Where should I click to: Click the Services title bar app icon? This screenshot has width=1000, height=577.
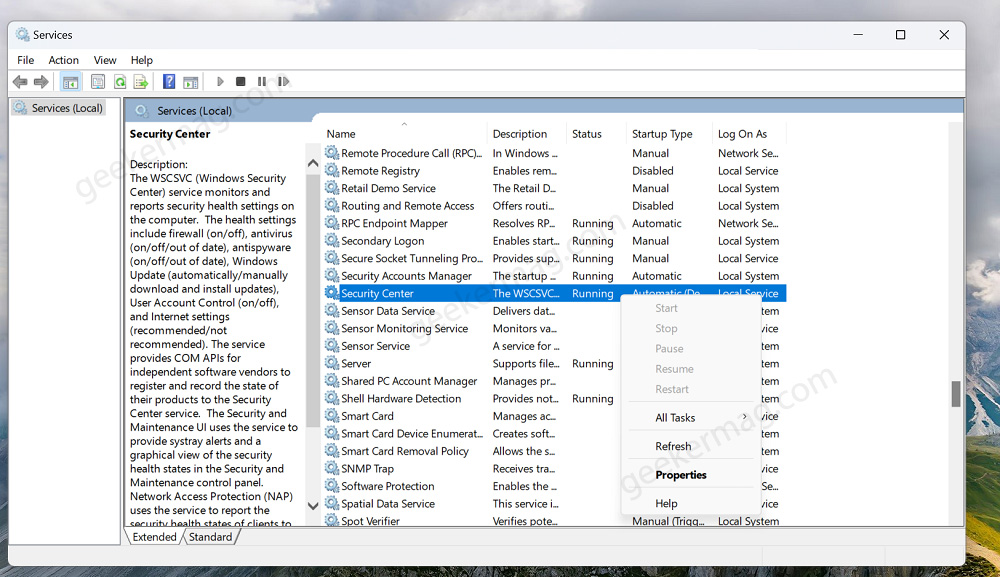22,34
